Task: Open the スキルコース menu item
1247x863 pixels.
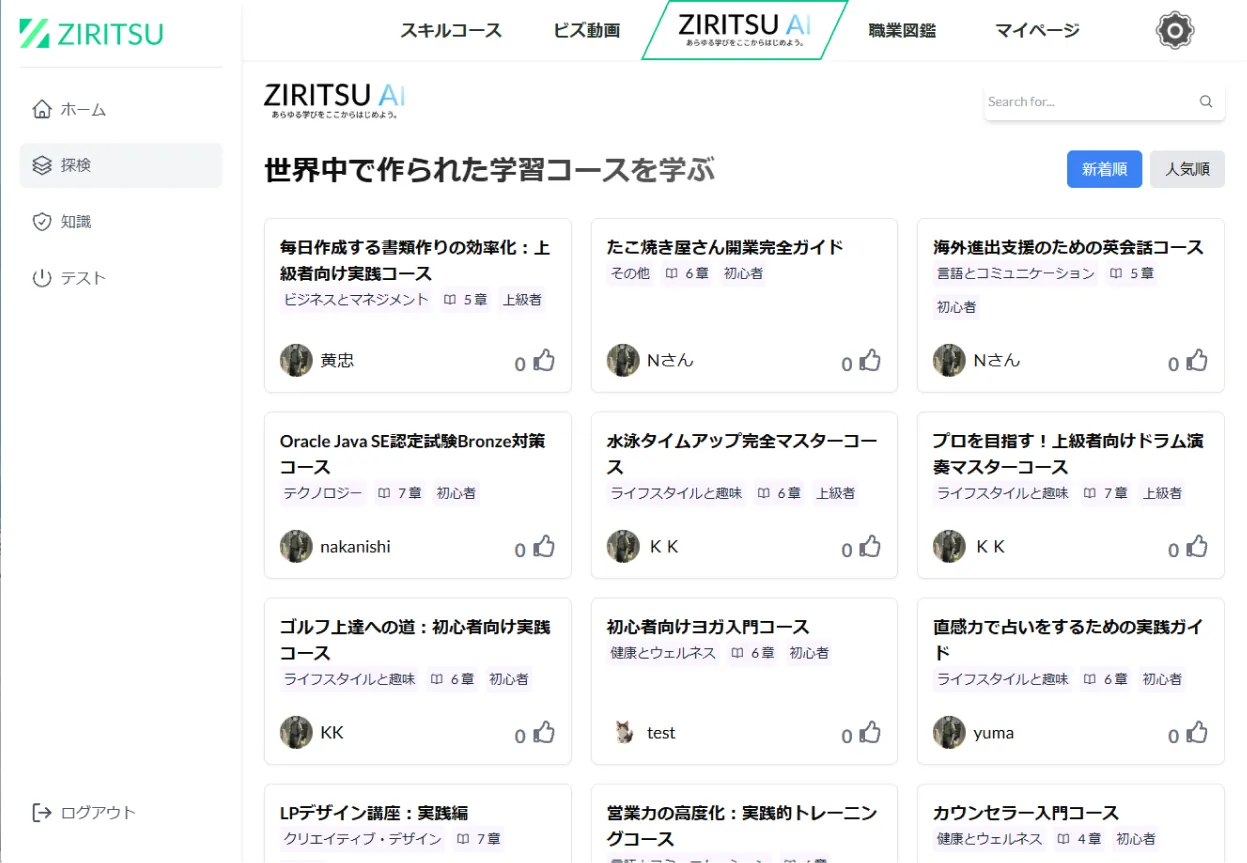Action: (451, 31)
